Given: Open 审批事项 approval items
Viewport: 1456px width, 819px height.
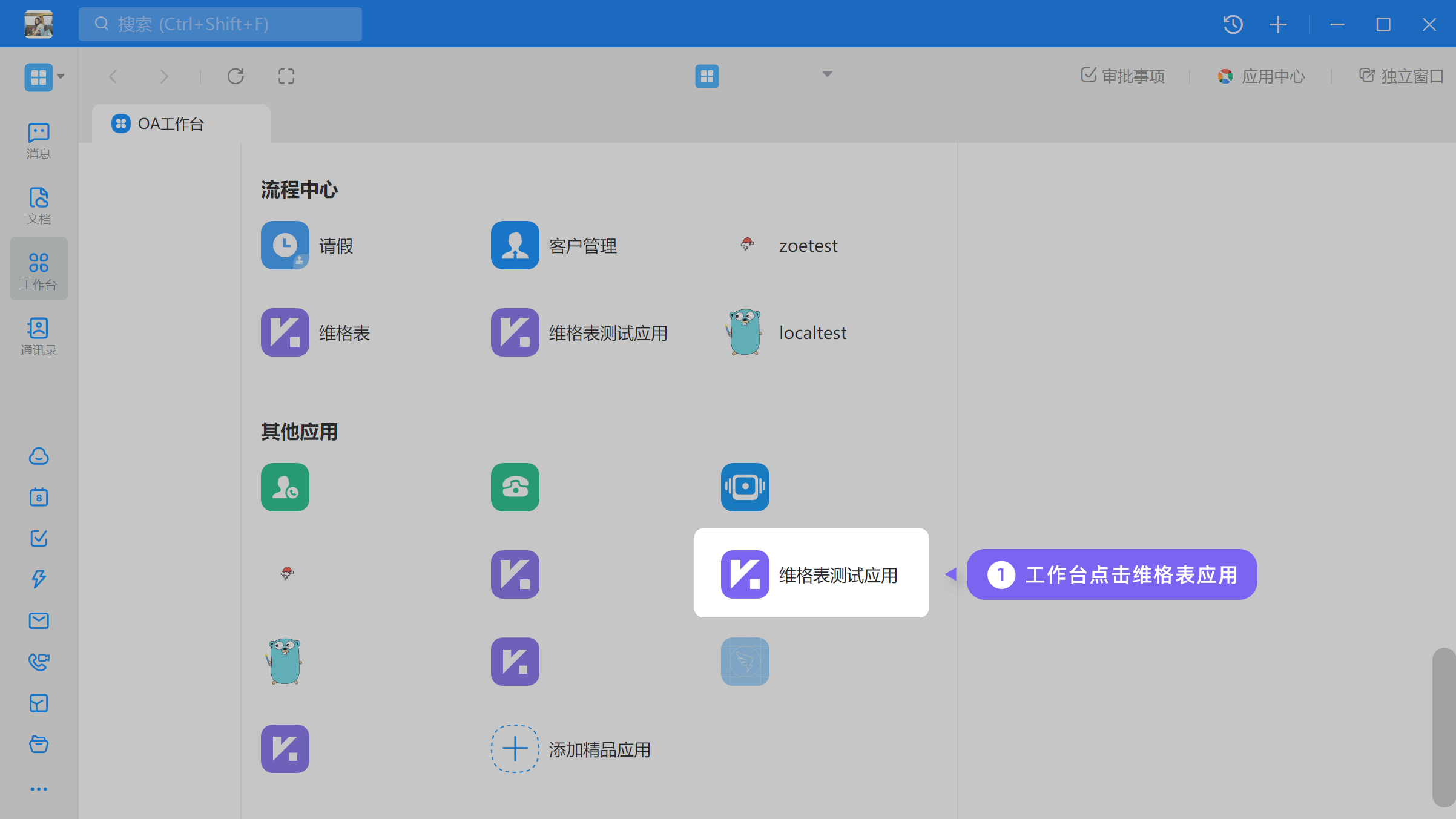Looking at the screenshot, I should point(1123,76).
